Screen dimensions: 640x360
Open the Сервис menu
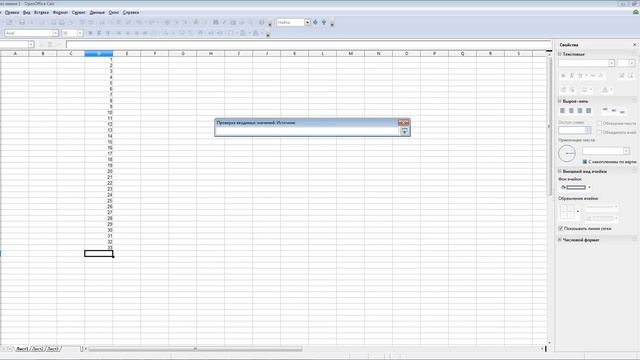pos(78,13)
